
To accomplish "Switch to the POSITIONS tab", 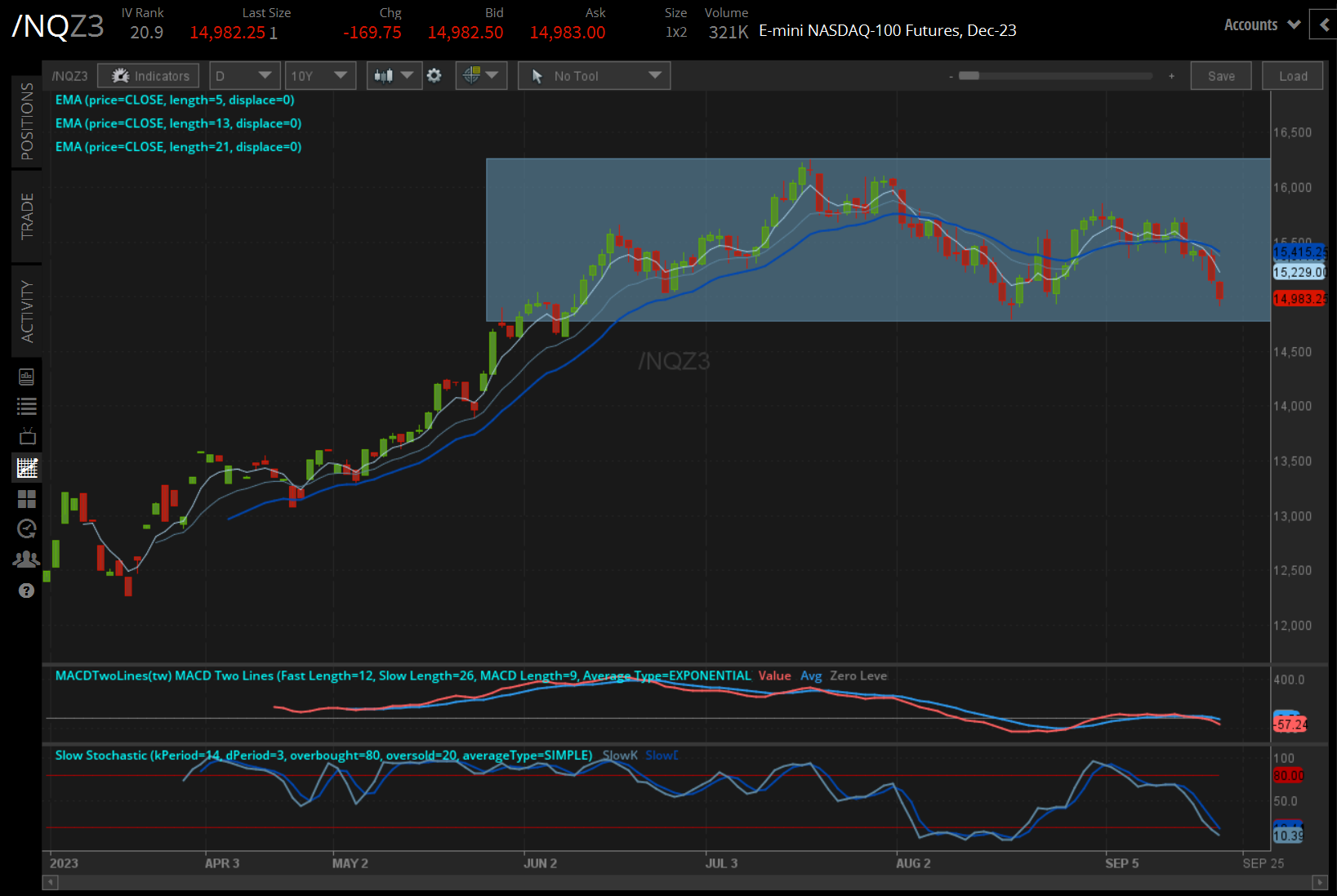I will click(27, 123).
